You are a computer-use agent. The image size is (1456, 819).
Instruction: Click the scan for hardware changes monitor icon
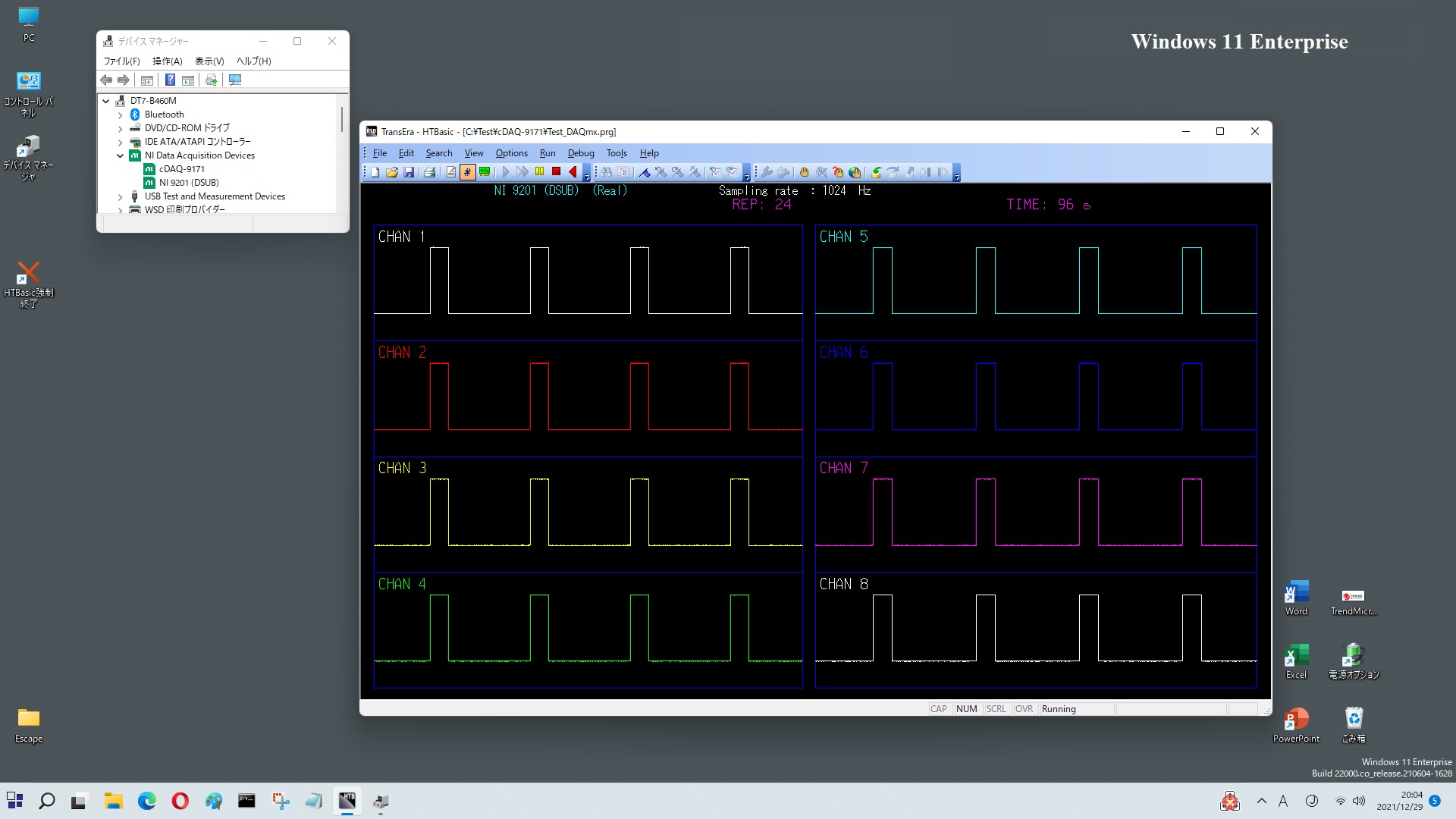tap(235, 80)
